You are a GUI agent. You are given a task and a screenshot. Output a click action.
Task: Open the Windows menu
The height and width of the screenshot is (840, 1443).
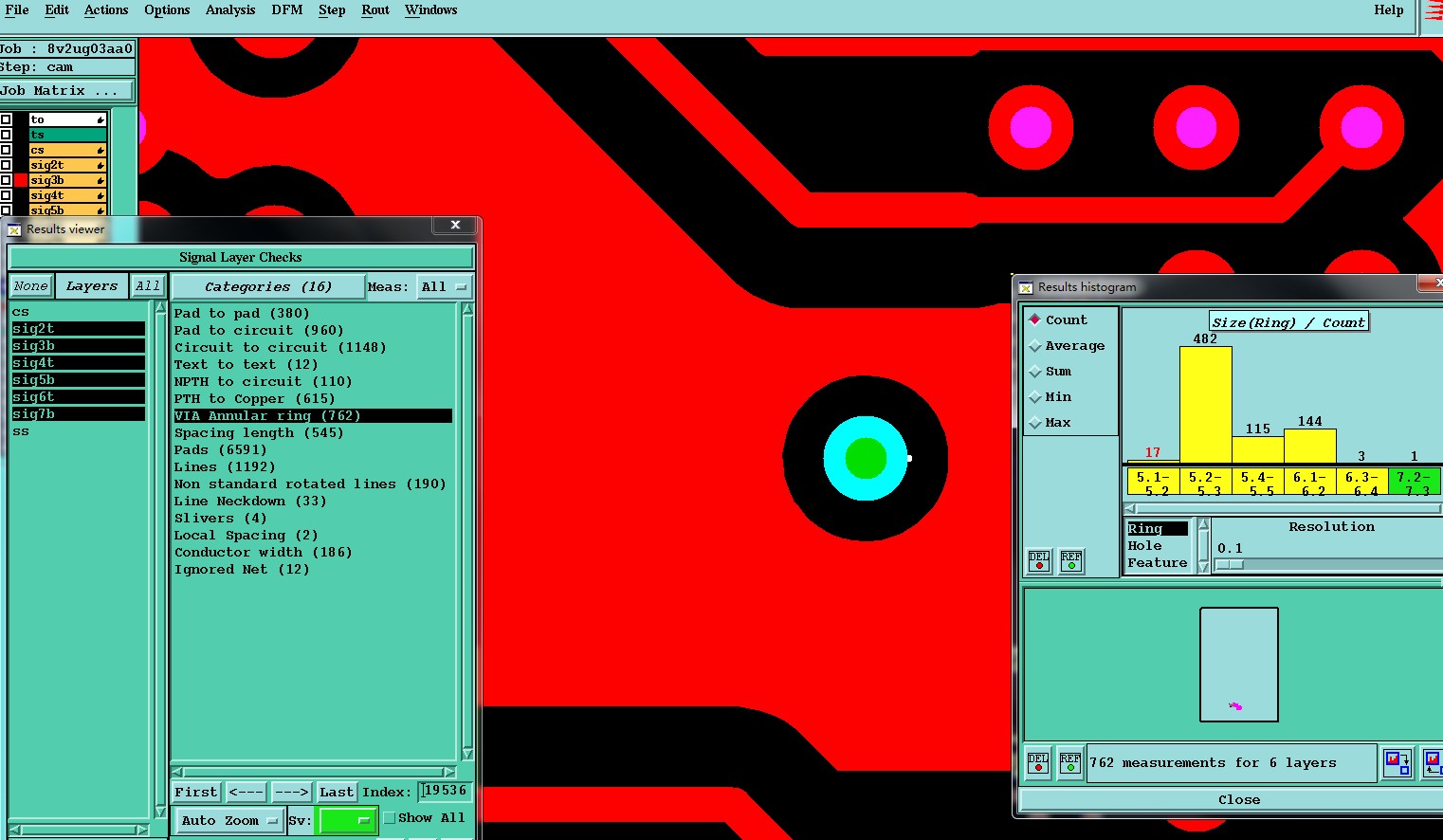[x=431, y=9]
